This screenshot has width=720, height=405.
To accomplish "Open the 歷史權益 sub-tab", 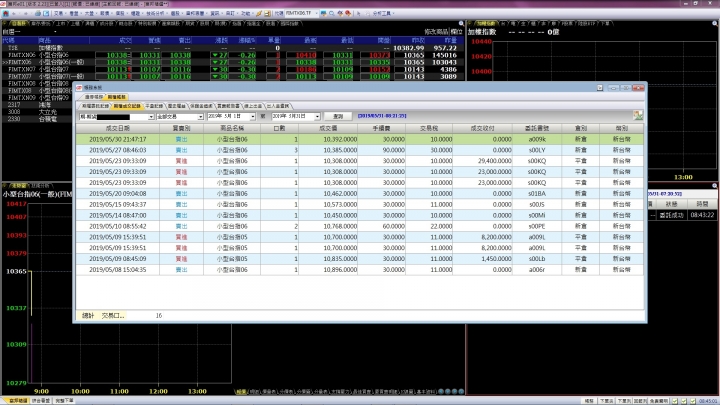I will tap(176, 106).
